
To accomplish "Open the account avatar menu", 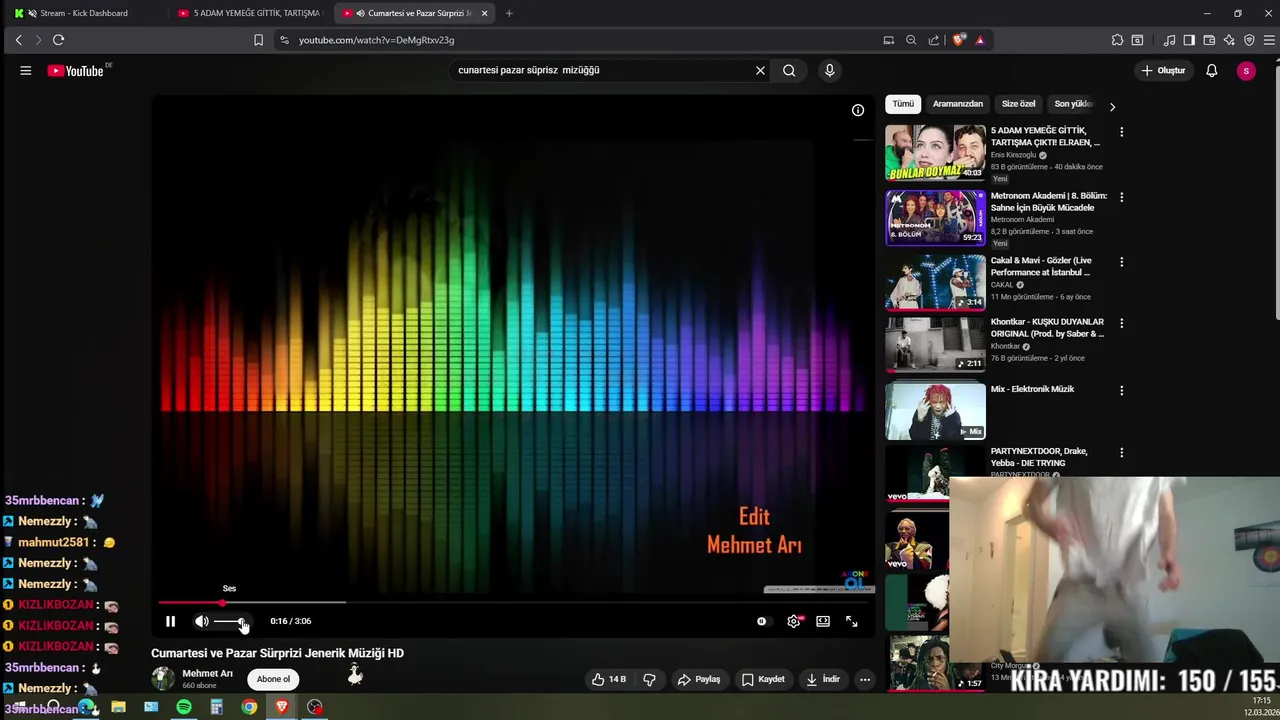I will point(1245,71).
